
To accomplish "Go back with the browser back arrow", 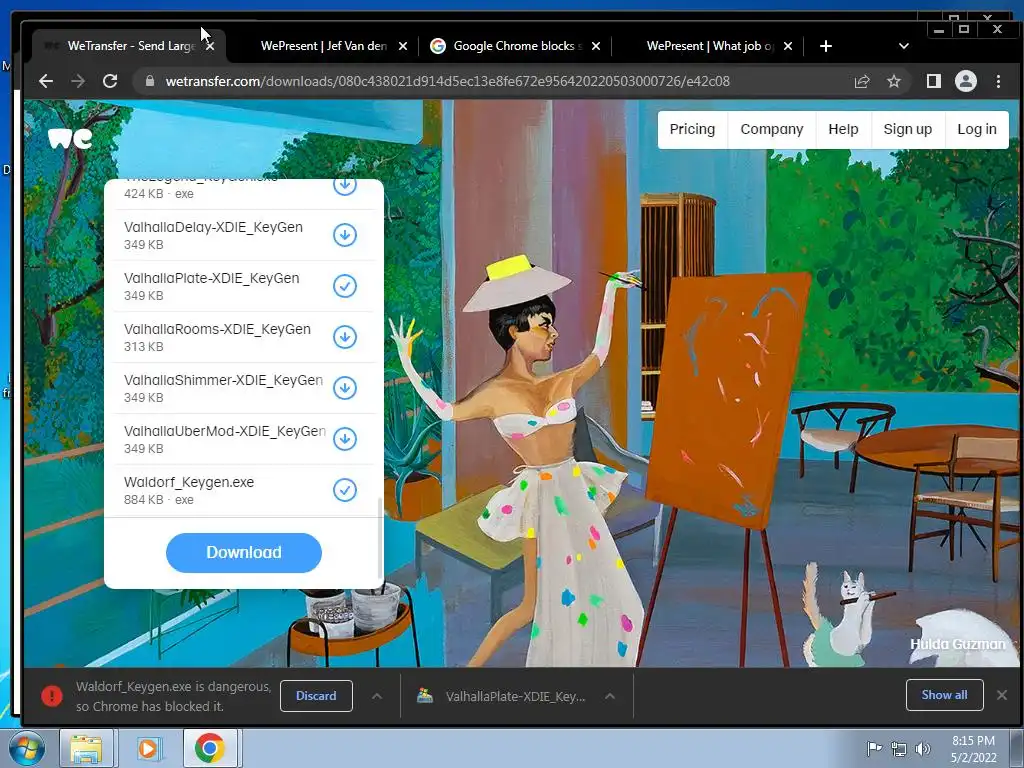I will point(46,81).
